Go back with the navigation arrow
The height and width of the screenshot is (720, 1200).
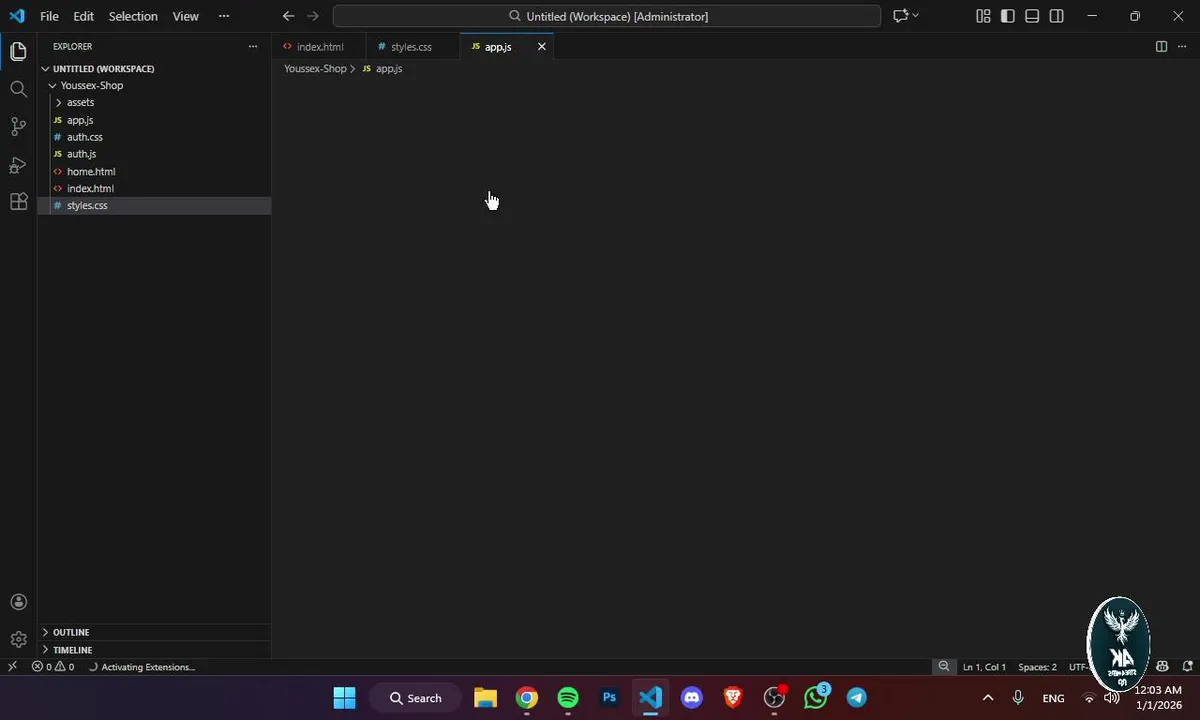[x=288, y=16]
